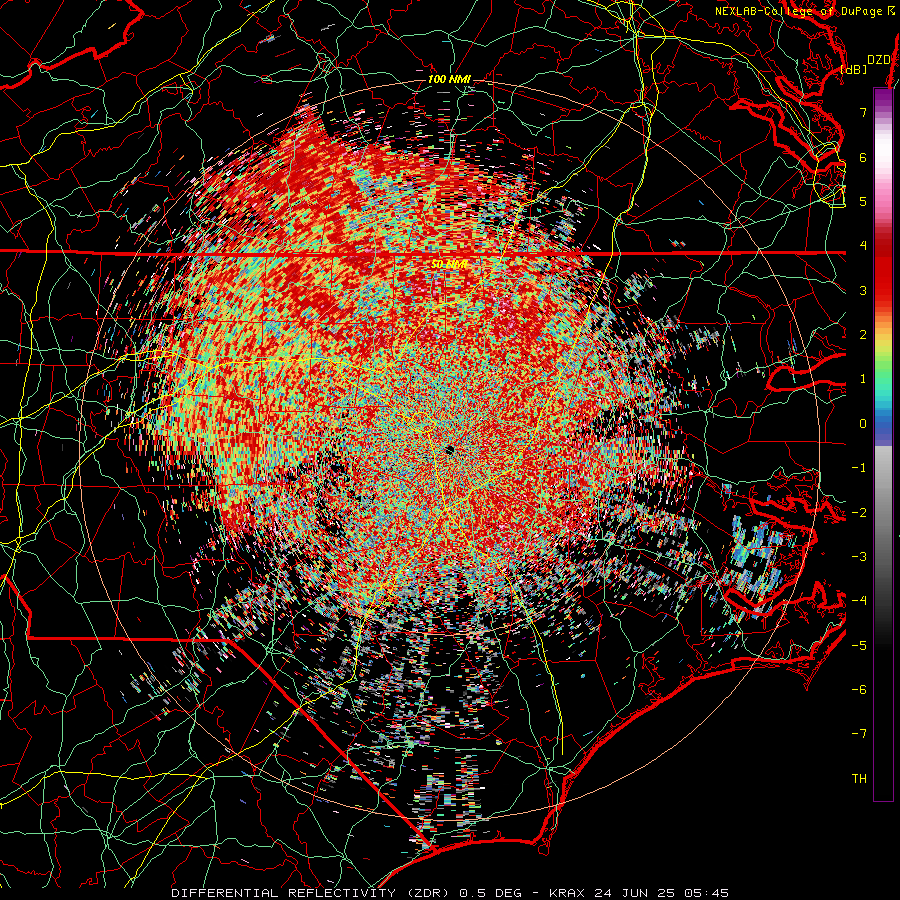Select the -7 value on the color scale
Screen dimensions: 900x900
point(859,734)
